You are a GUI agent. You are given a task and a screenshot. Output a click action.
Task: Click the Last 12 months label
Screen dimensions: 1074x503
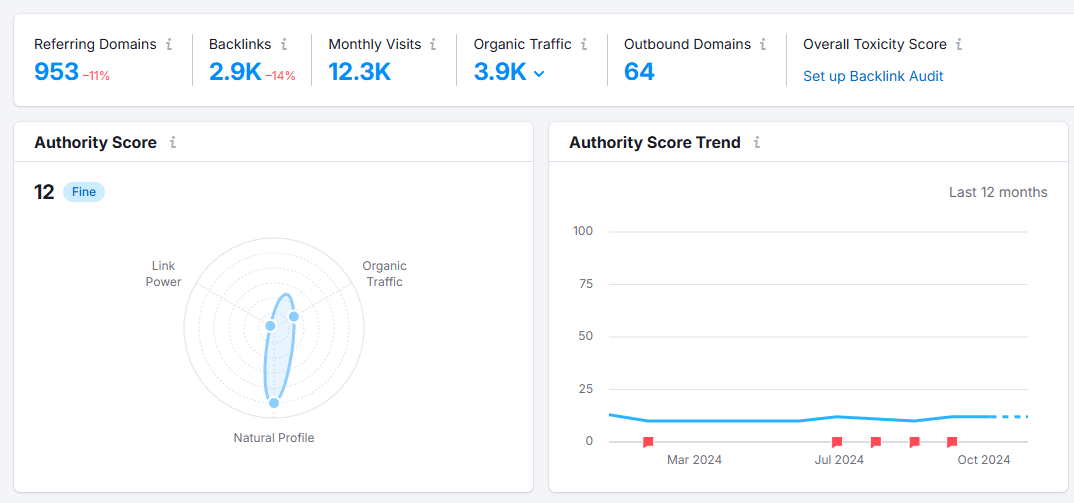point(998,193)
